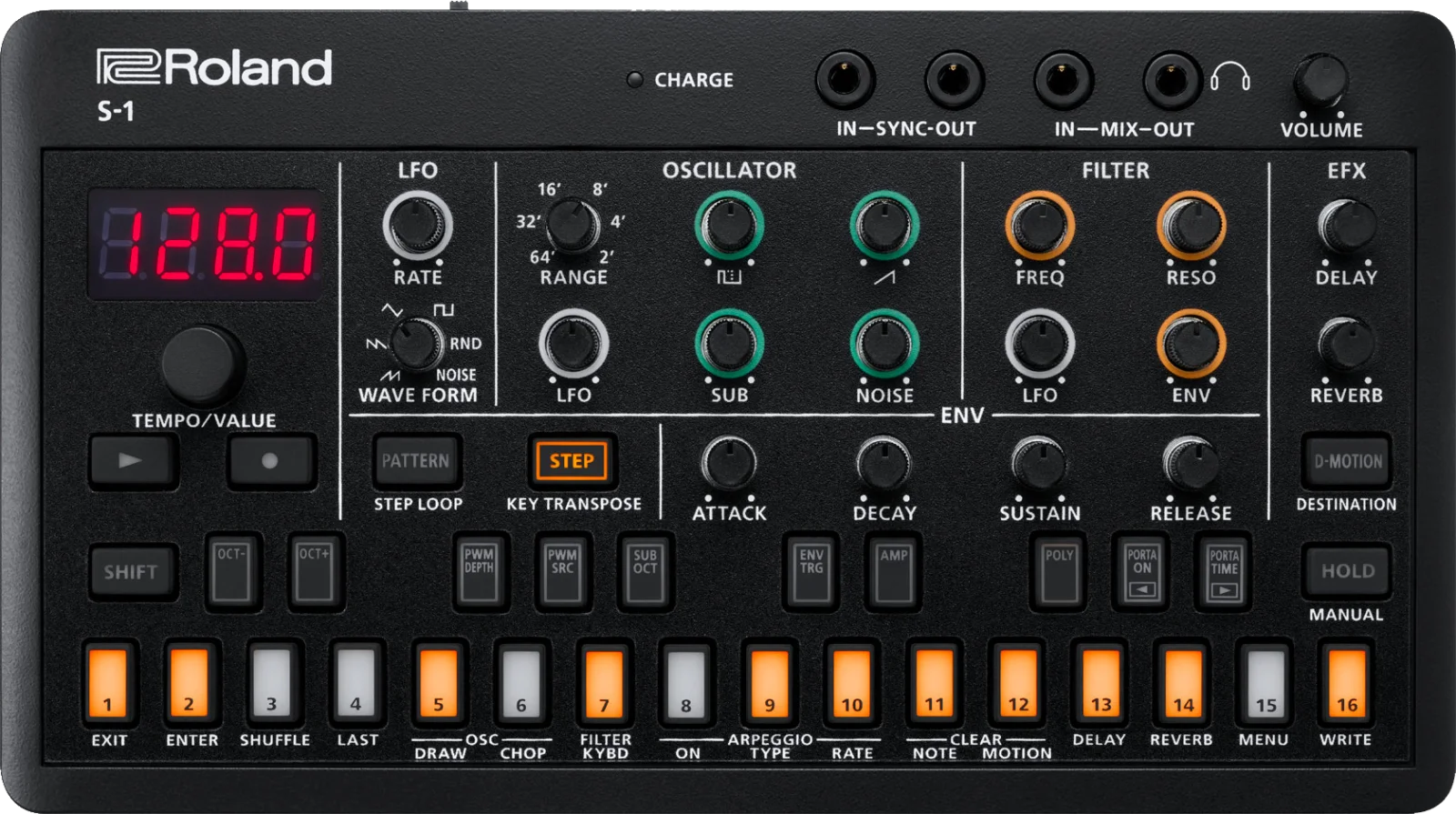Toggle the POLY key

click(1059, 572)
